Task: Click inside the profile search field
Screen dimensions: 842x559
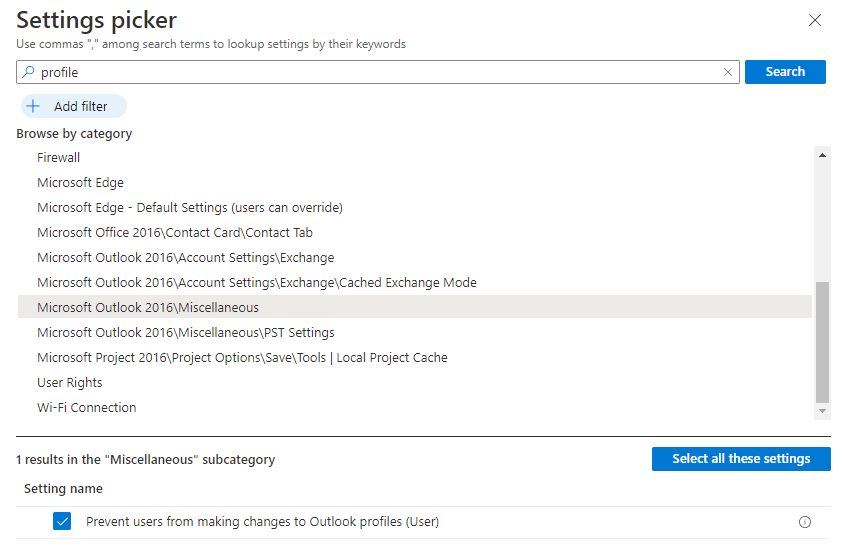Action: coord(378,72)
